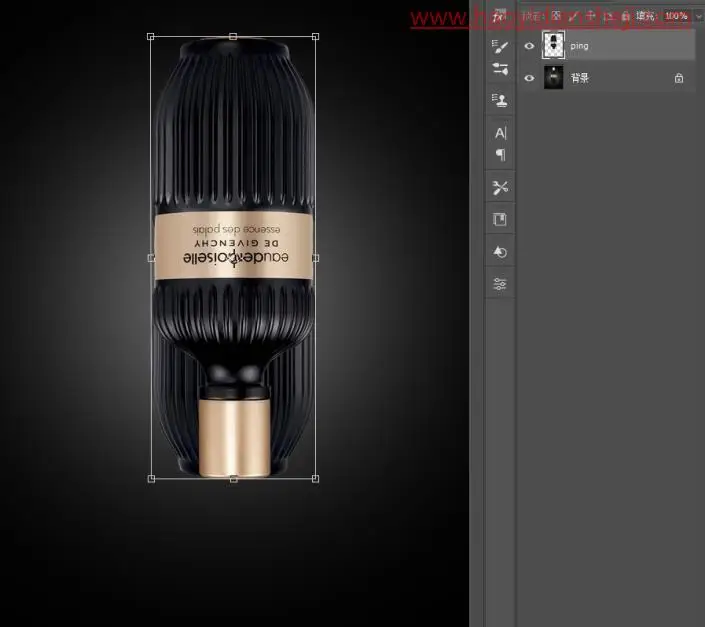Select the 背景 layer thumbnail
Image resolution: width=705 pixels, height=627 pixels.
[553, 77]
